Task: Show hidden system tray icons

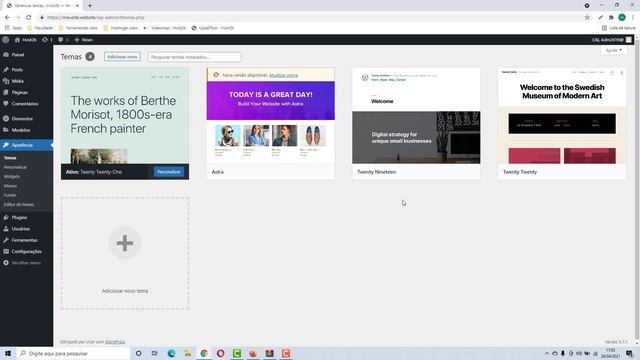Action: tap(547, 353)
